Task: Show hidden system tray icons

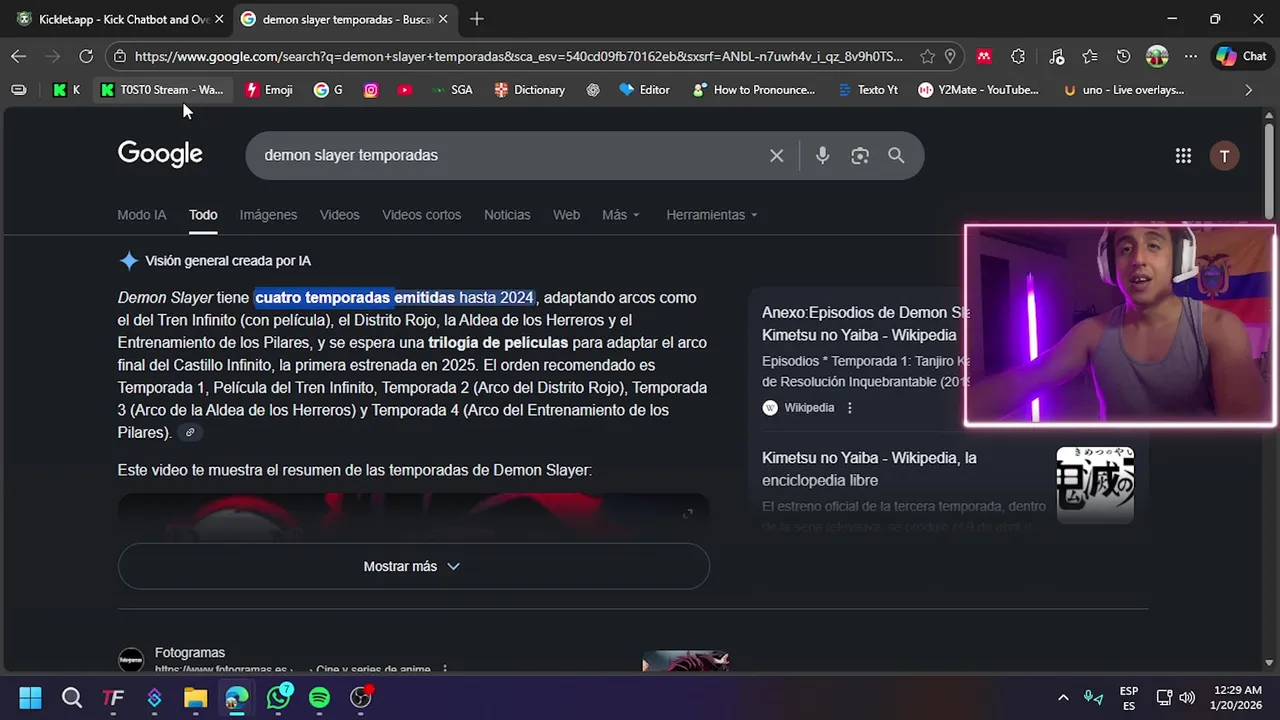Action: (1063, 697)
